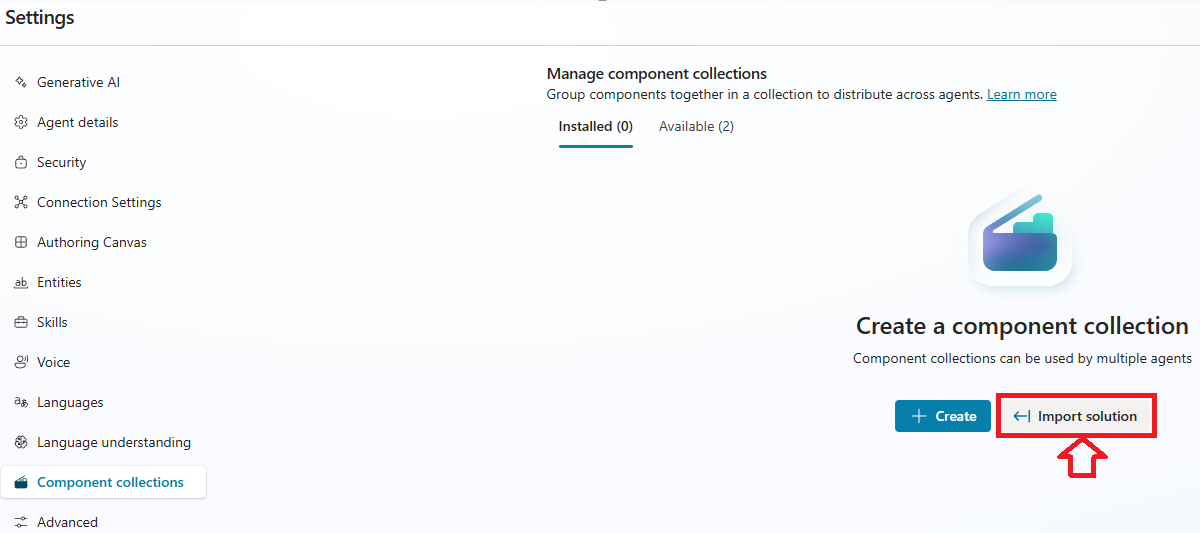Open the Learn more link
This screenshot has width=1200, height=533.
1021,95
